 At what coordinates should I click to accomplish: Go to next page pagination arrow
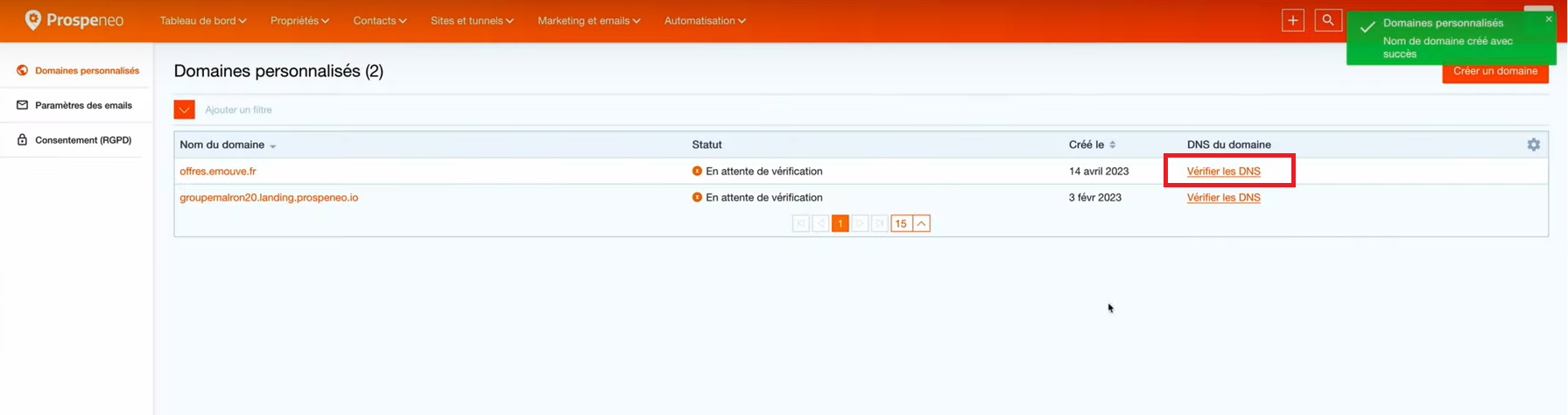[x=860, y=223]
